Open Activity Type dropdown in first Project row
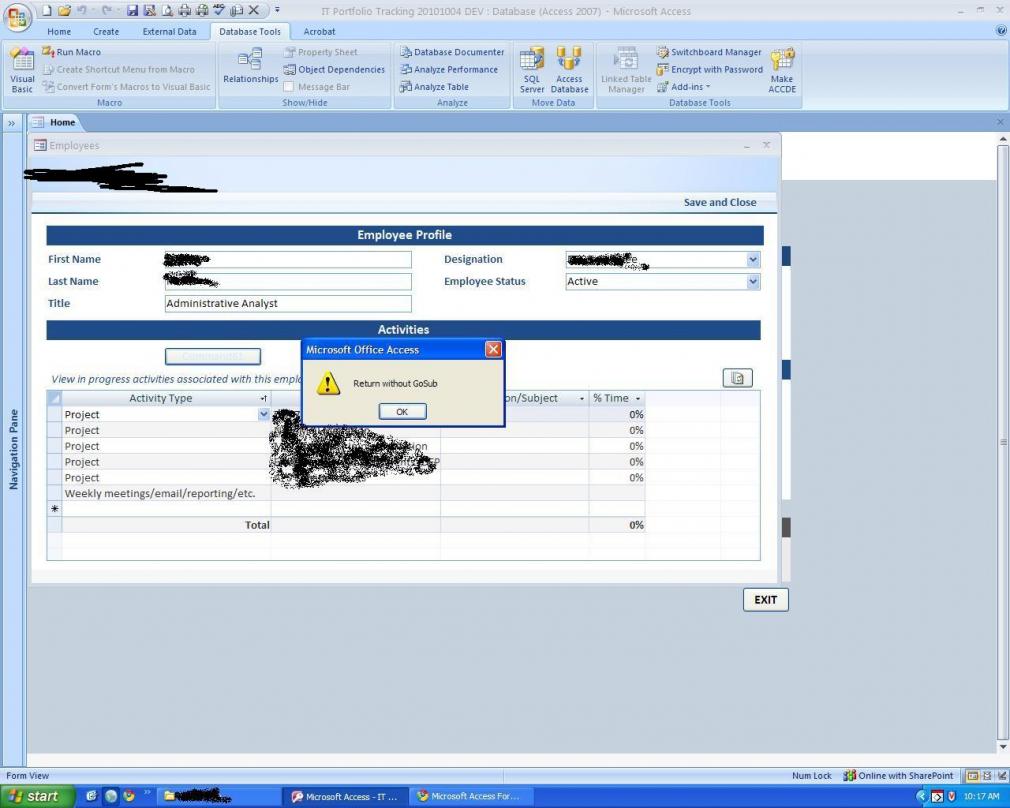1010x808 pixels. (263, 414)
